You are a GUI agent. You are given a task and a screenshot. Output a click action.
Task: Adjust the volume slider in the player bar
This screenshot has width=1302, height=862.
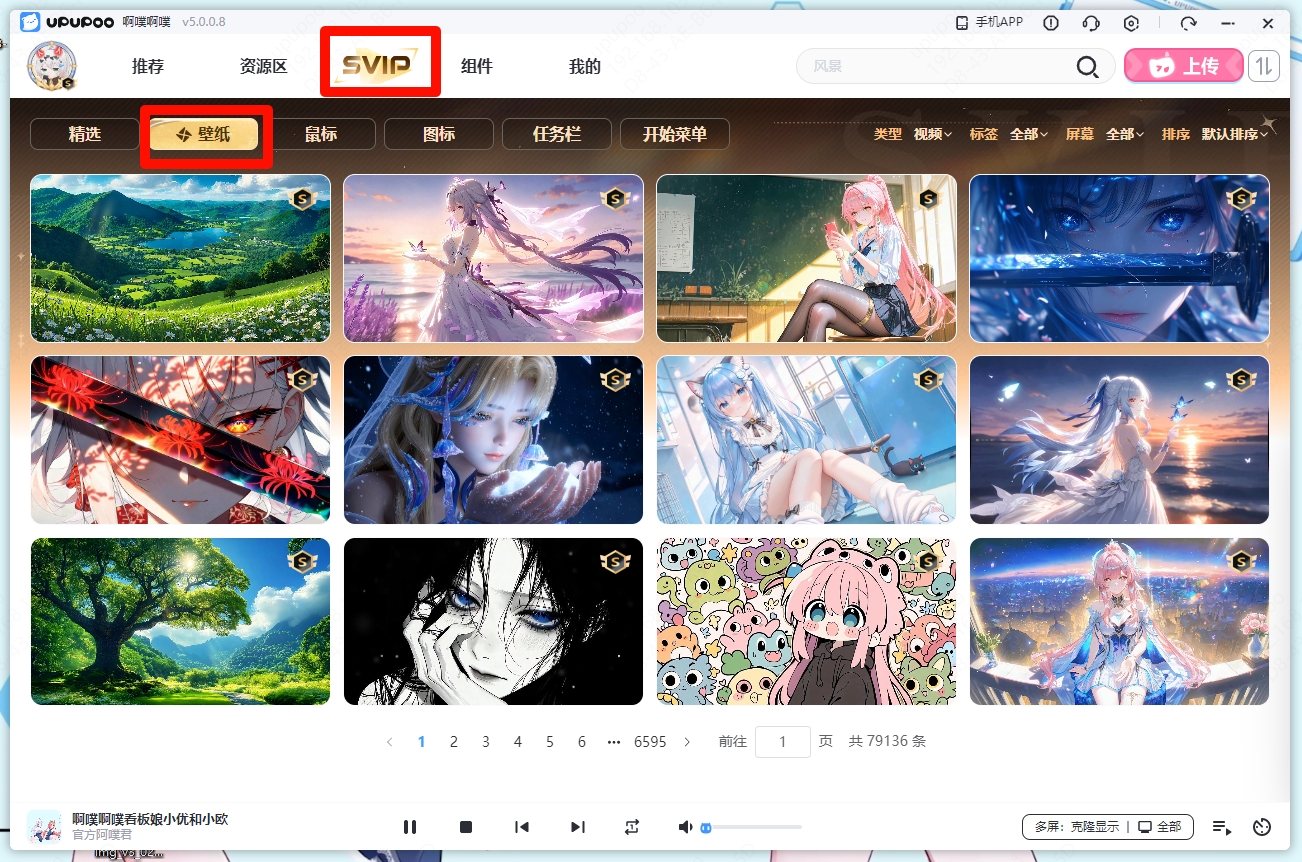pyautogui.click(x=750, y=827)
